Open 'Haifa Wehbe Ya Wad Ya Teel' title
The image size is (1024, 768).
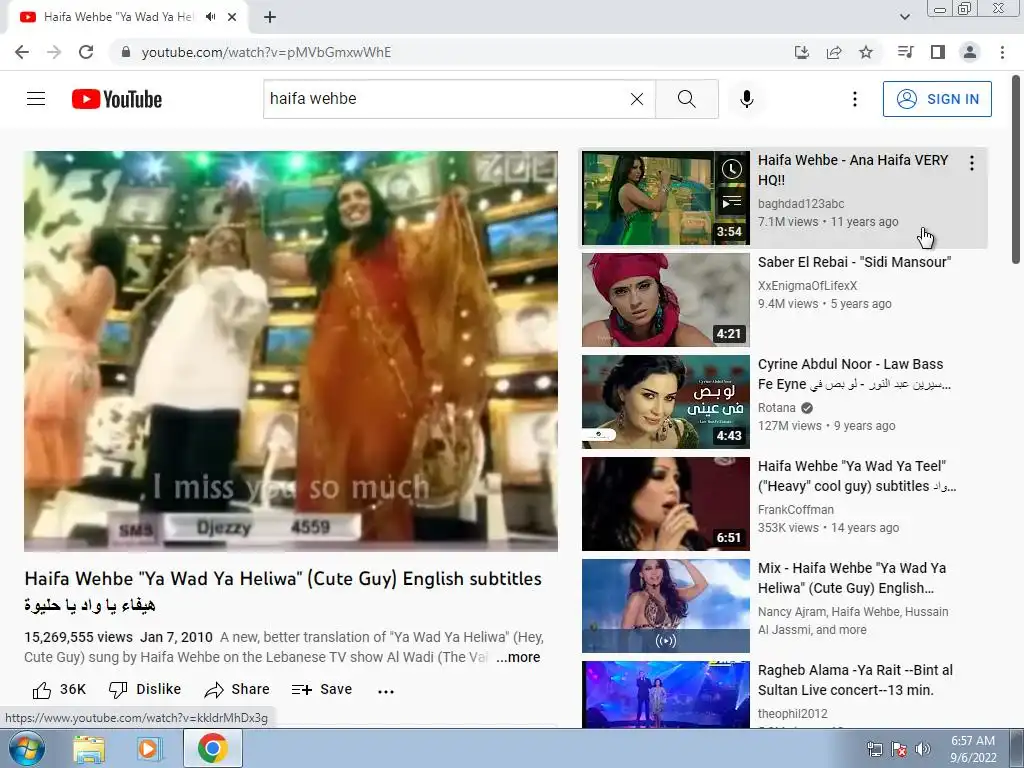[x=857, y=476]
